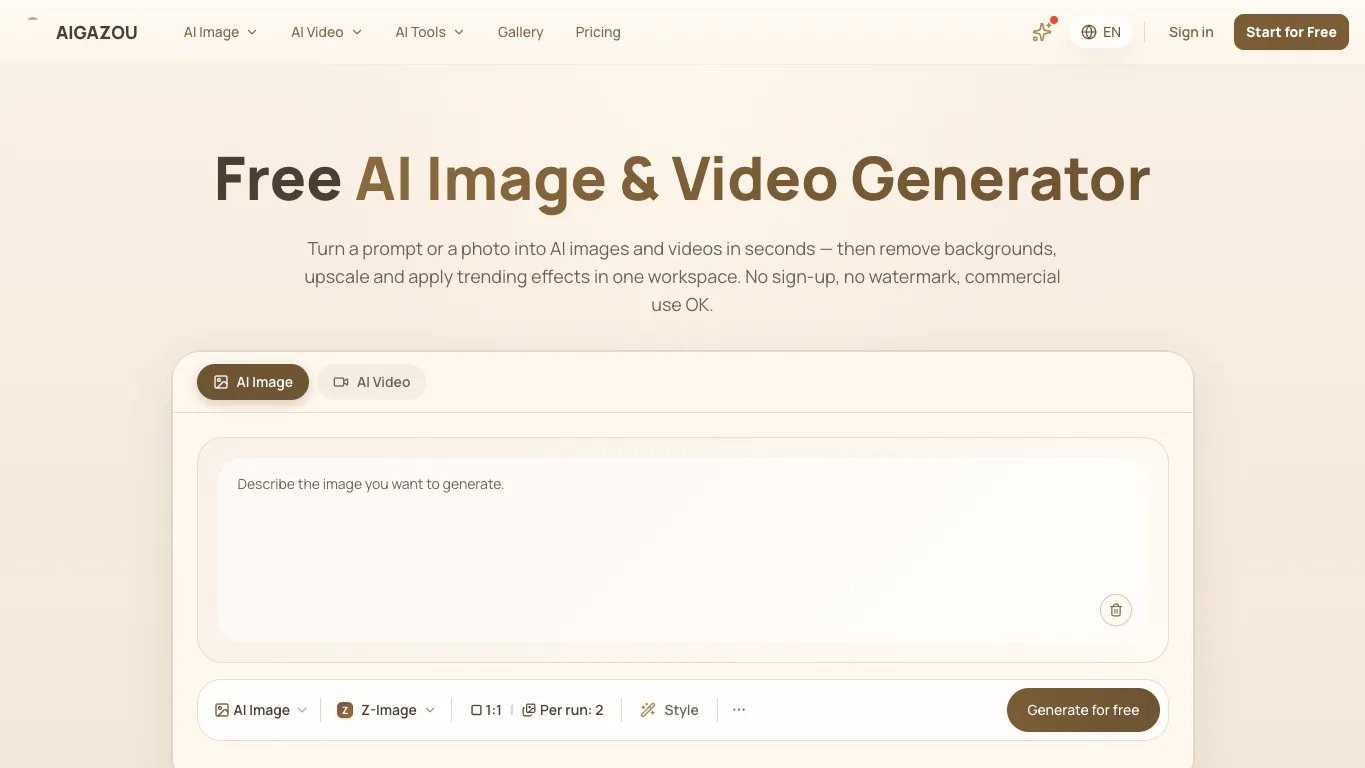The image size is (1365, 768).
Task: Click the Z-Image model badge icon
Action: tap(345, 710)
